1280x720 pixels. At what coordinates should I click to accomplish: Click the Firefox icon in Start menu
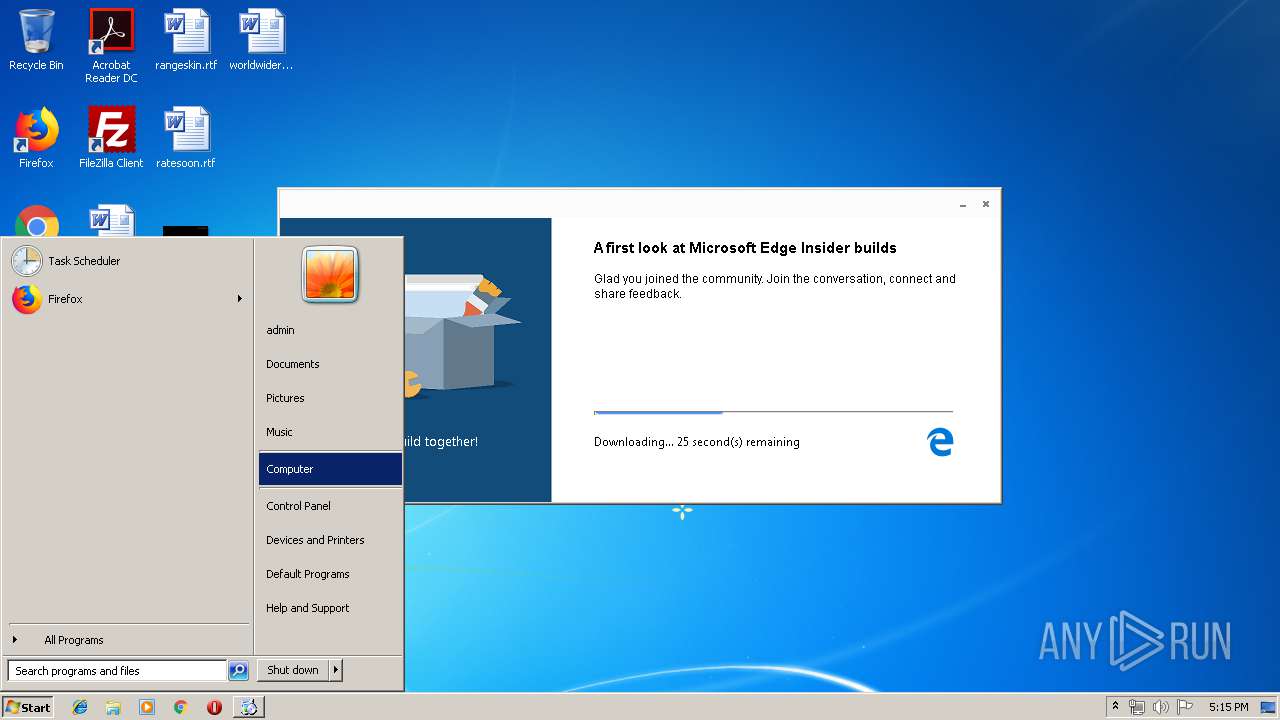pyautogui.click(x=27, y=299)
